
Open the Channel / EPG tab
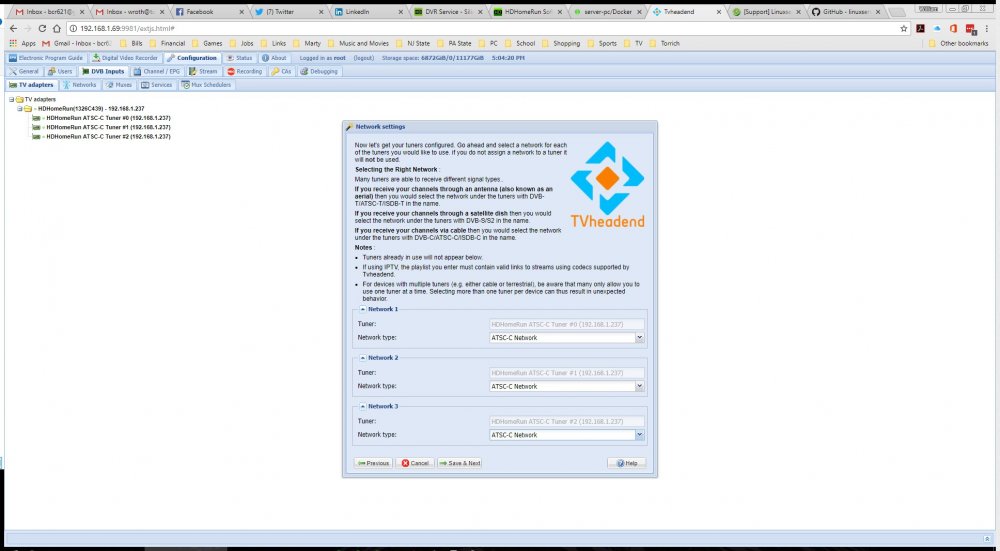[157, 71]
